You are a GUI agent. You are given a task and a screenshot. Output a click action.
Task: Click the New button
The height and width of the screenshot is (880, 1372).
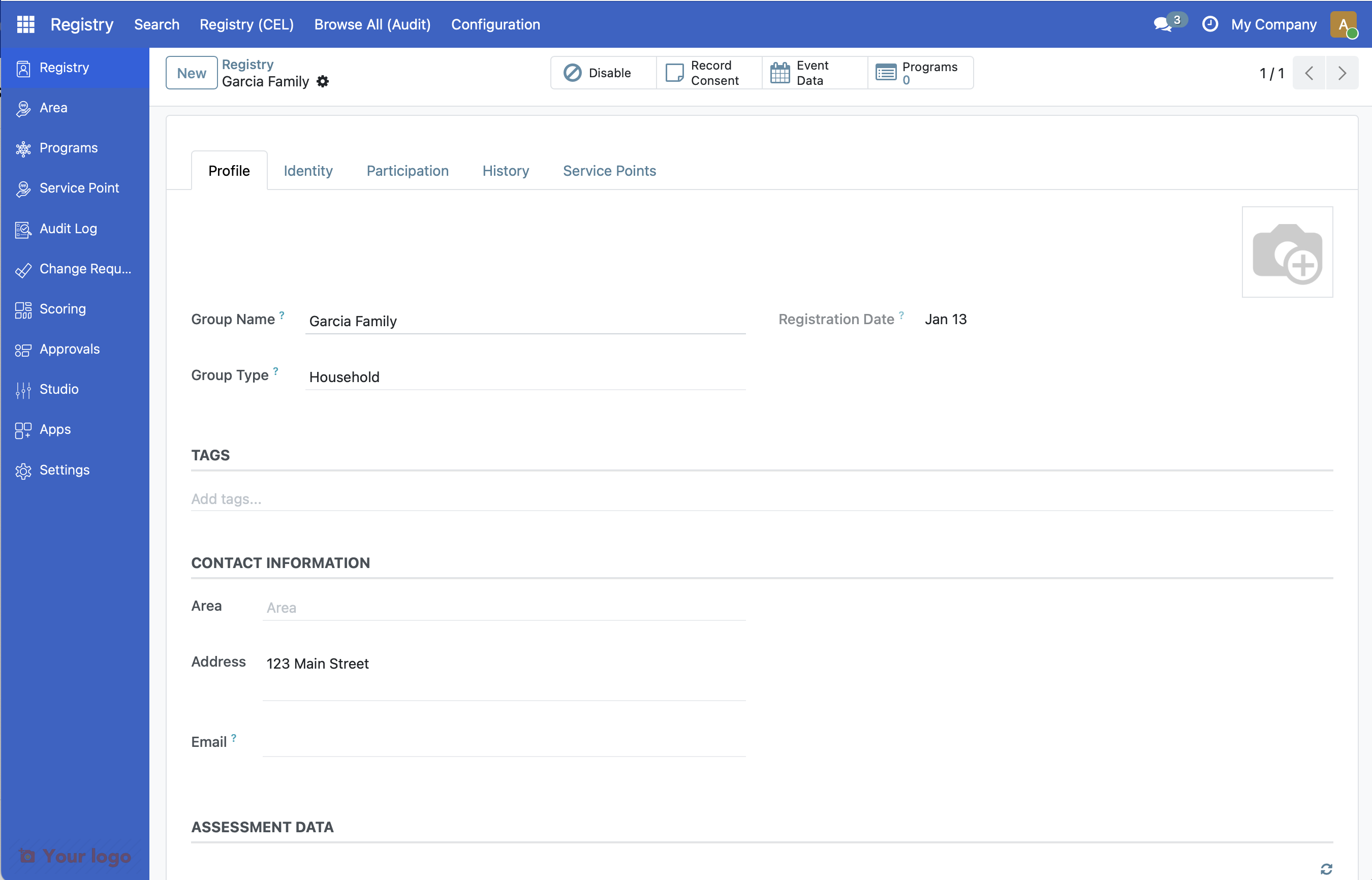(x=191, y=73)
